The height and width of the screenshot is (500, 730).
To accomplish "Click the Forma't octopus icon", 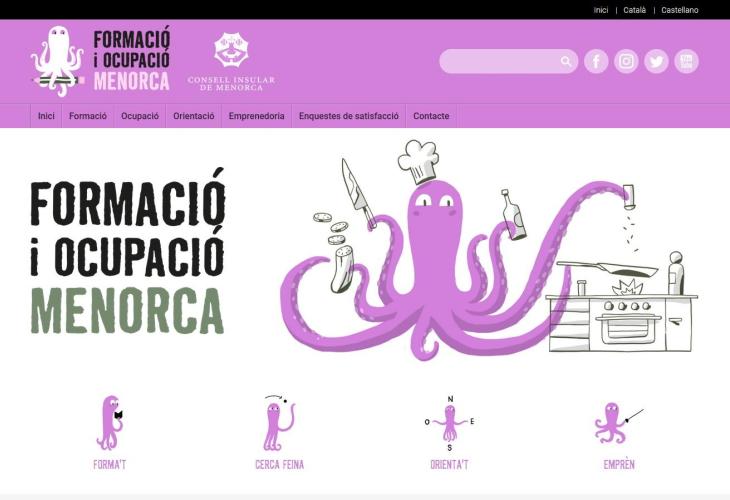I will pos(110,423).
